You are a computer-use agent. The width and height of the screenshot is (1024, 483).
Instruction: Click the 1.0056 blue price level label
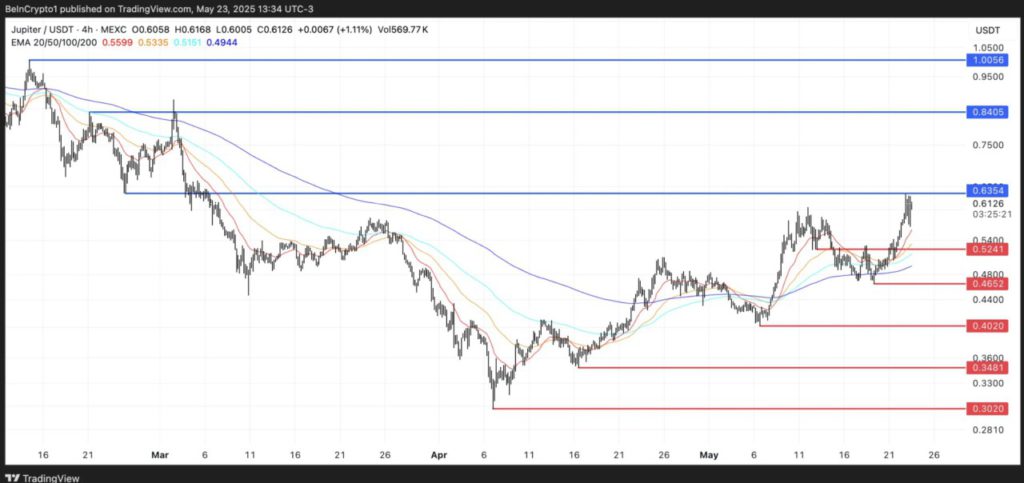coord(987,60)
